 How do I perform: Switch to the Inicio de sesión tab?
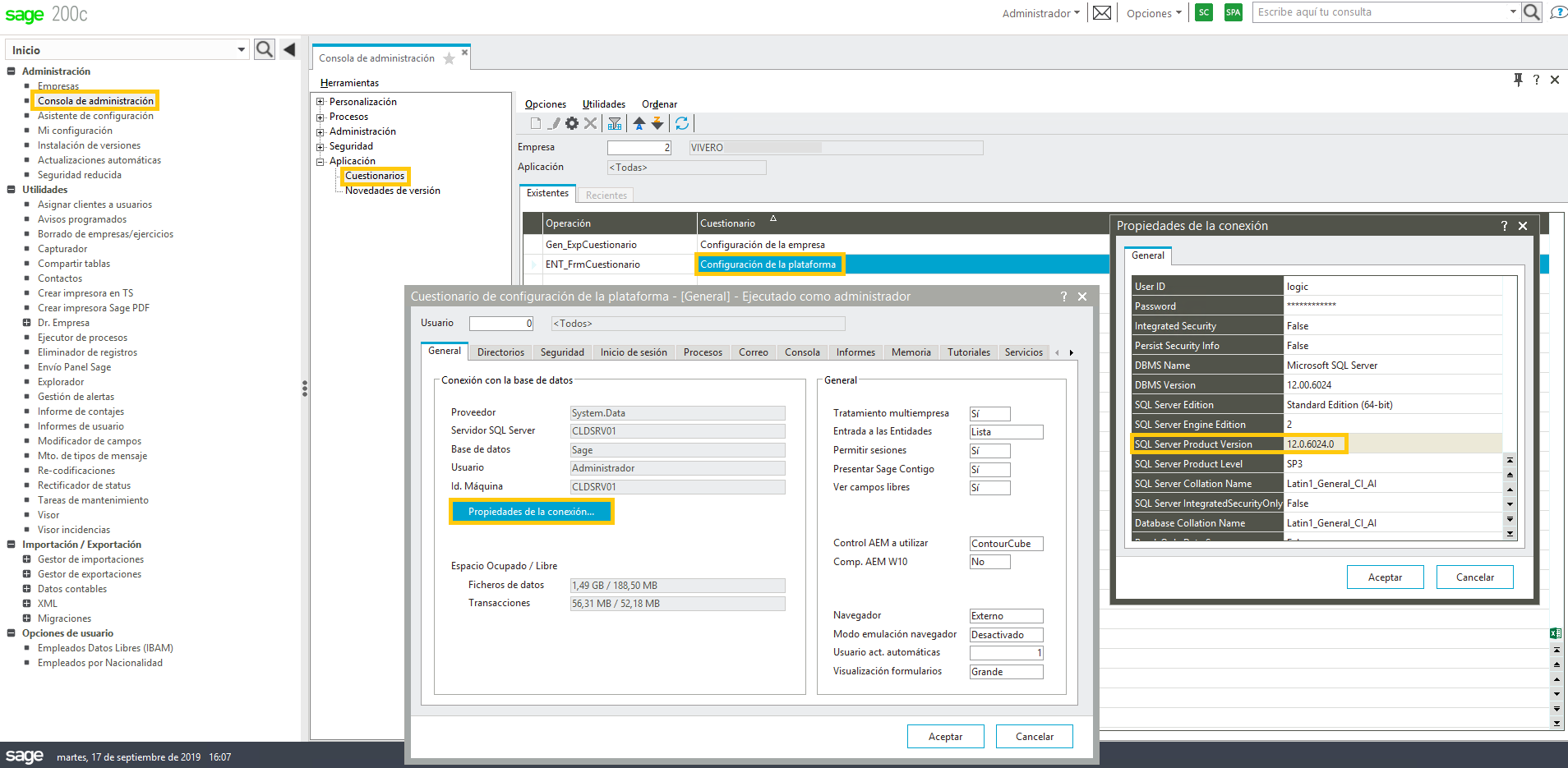[634, 352]
